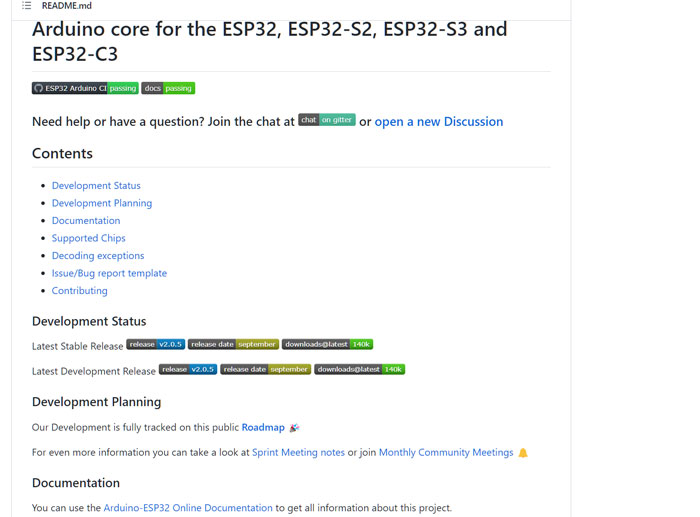This screenshot has width=700, height=517.
Task: Click development downloads@latest 140k badge
Action: pos(360,369)
